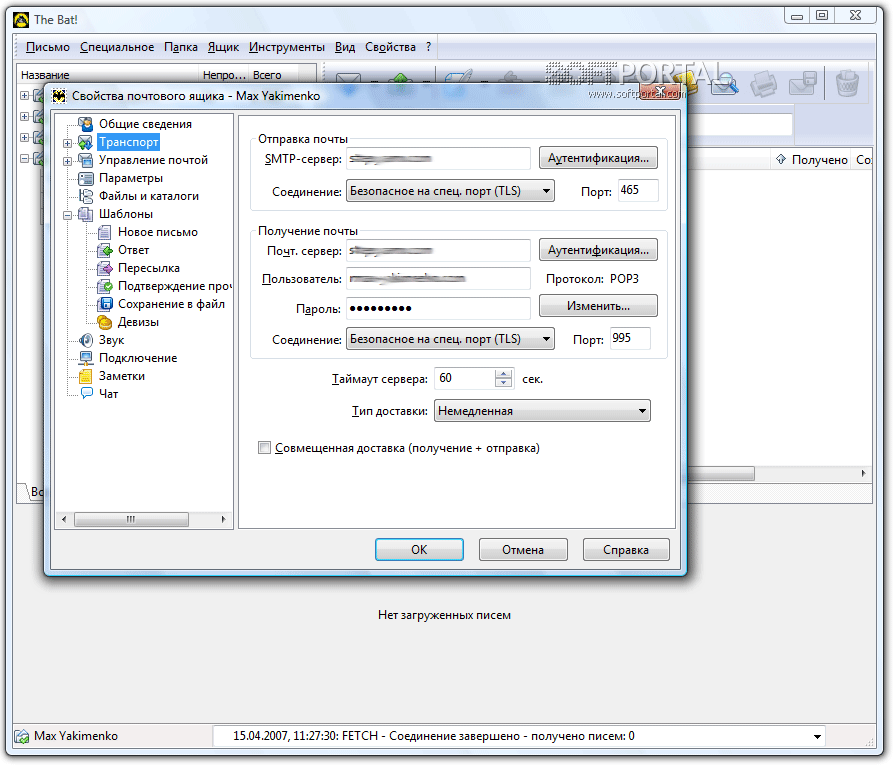893x769 pixels.
Task: Click the Подтверждение прочтения template icon
Action: 104,286
